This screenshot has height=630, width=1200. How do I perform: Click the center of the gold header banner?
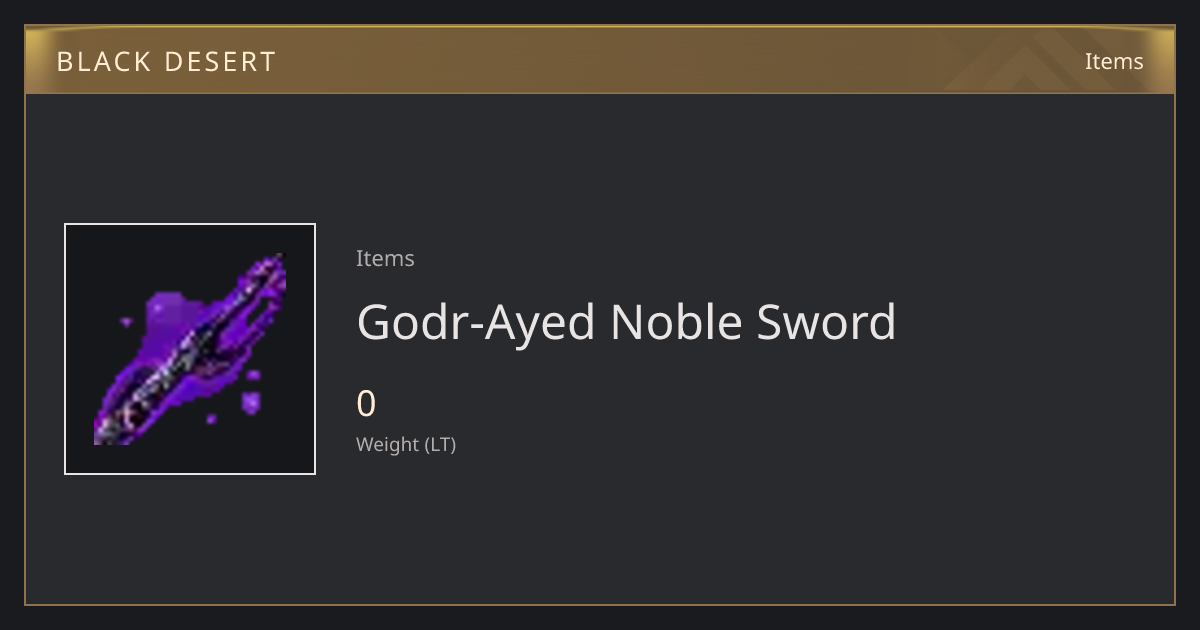click(600, 60)
